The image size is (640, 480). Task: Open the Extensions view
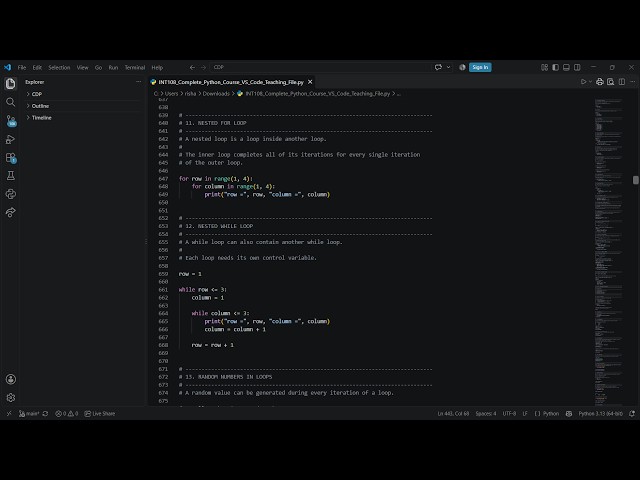coord(11,158)
